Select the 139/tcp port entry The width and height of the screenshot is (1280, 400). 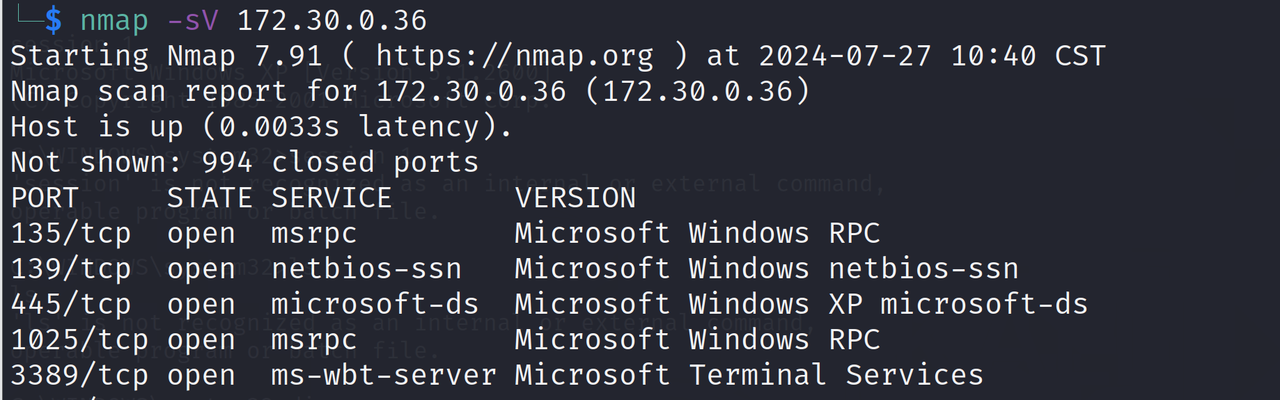[x=80, y=269]
